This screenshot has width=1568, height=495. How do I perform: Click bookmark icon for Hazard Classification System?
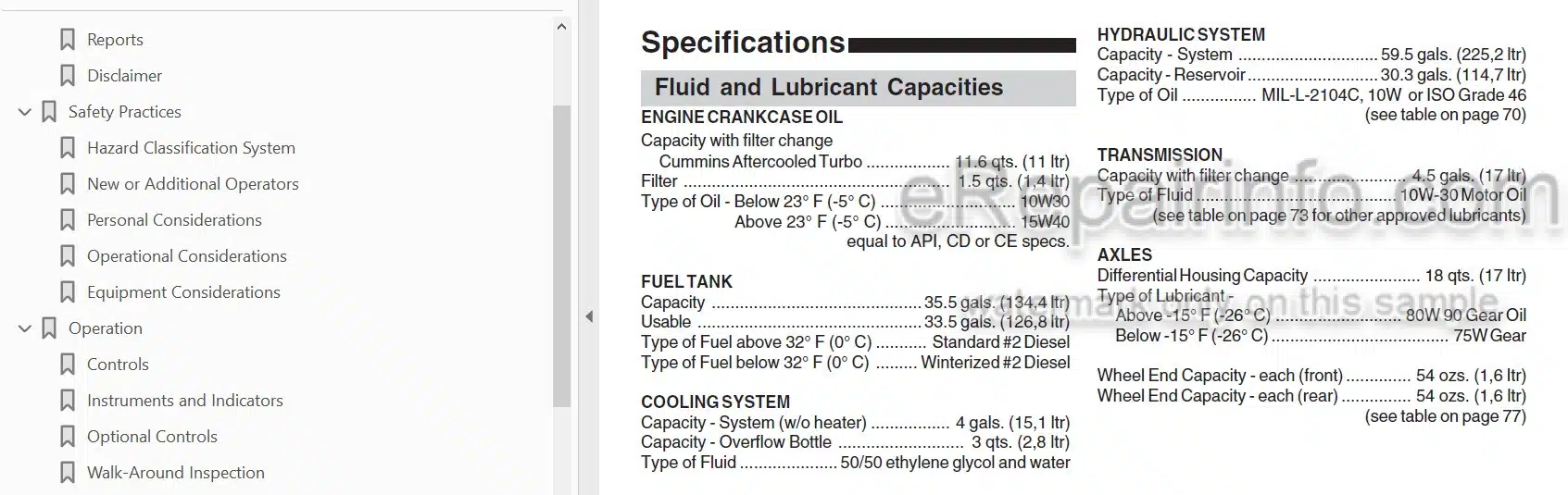(68, 148)
